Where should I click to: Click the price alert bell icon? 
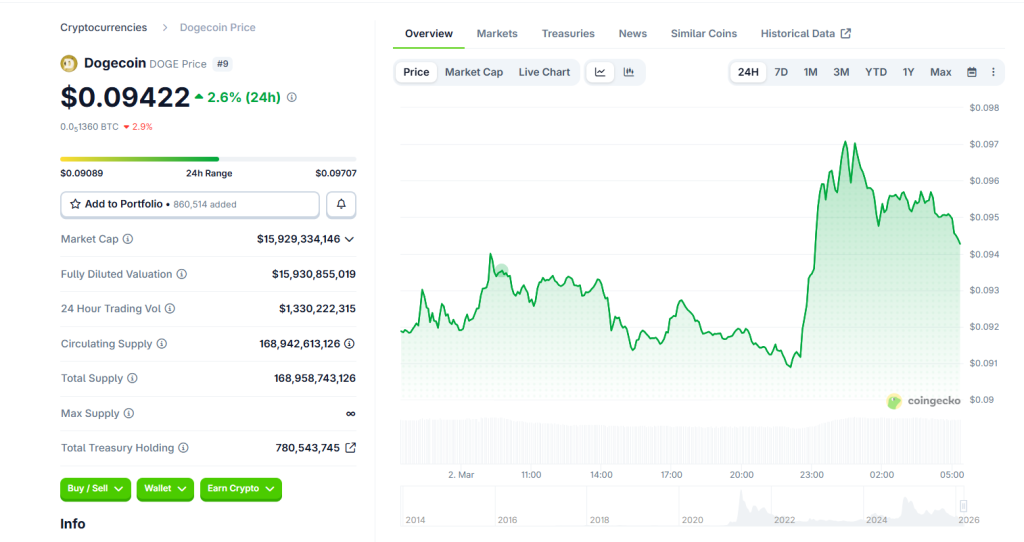coord(341,204)
